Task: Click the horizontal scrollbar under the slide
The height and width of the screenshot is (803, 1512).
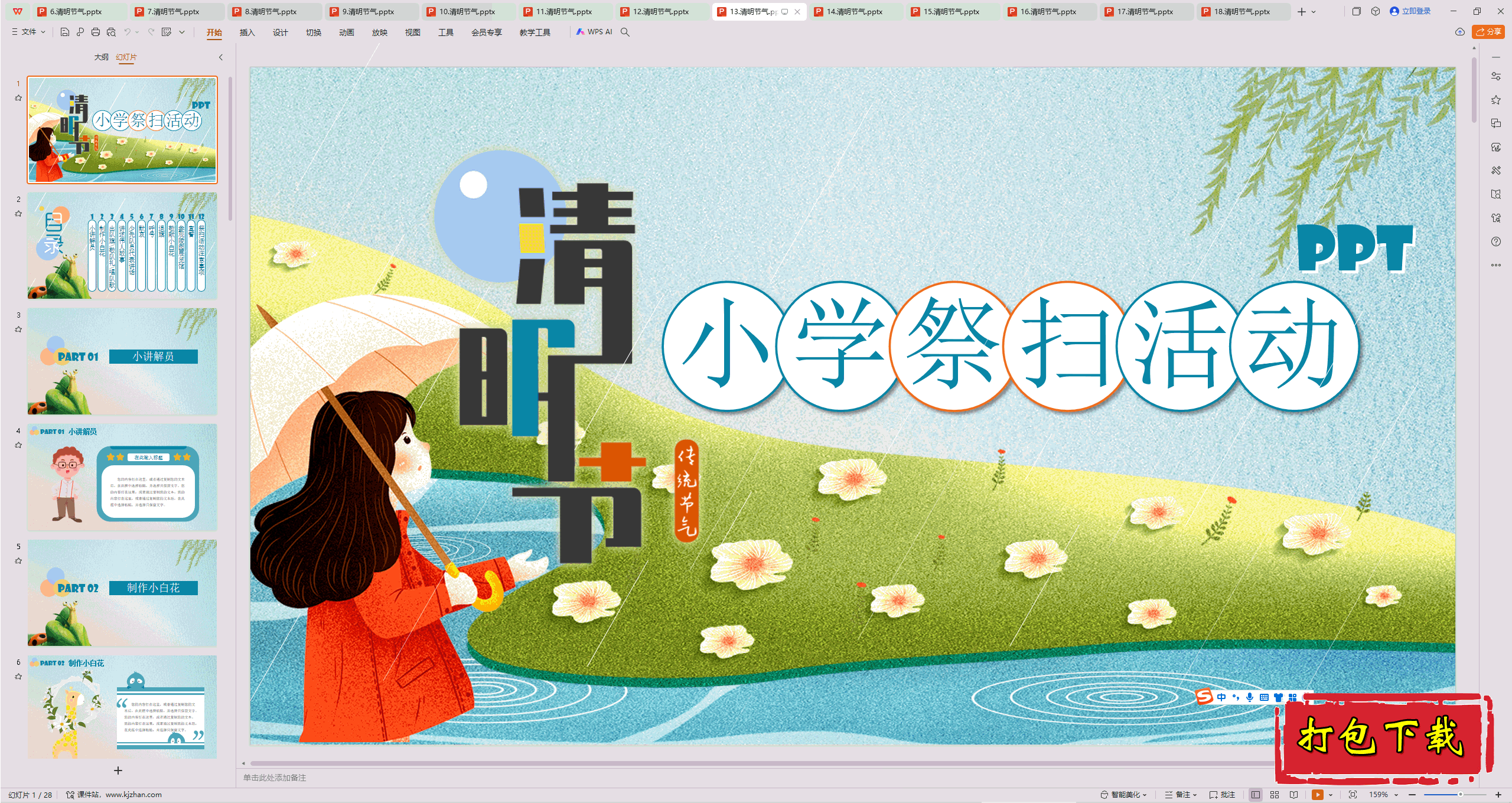Action: 762,763
